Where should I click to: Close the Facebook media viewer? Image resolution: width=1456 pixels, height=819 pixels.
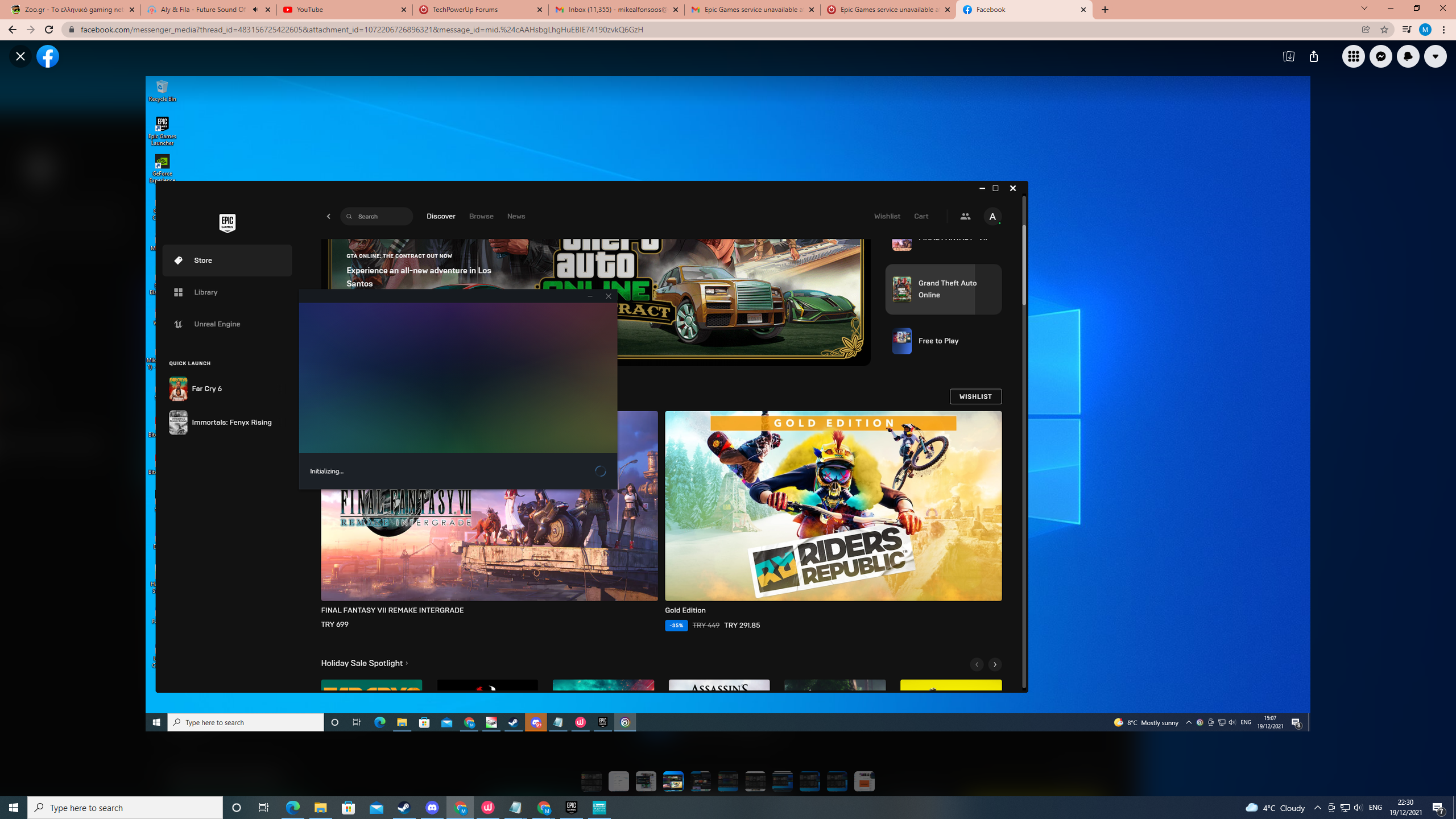[x=20, y=56]
